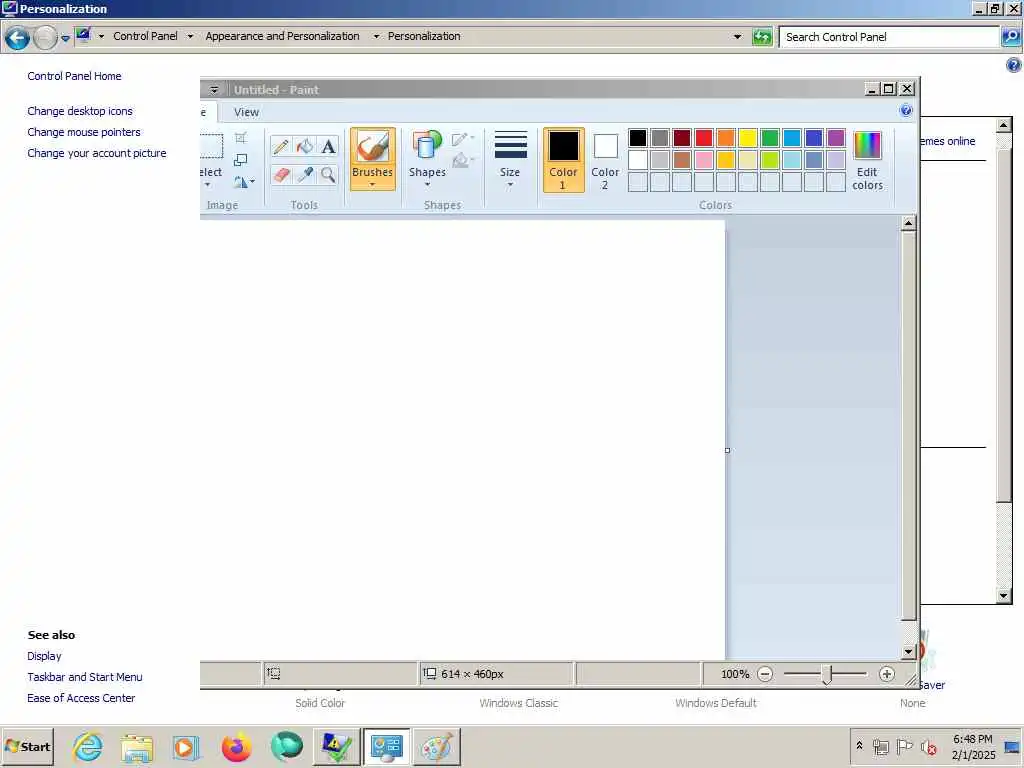The width and height of the screenshot is (1024, 768).
Task: Click the search magnifier in Control Panel
Action: [x=1011, y=37]
